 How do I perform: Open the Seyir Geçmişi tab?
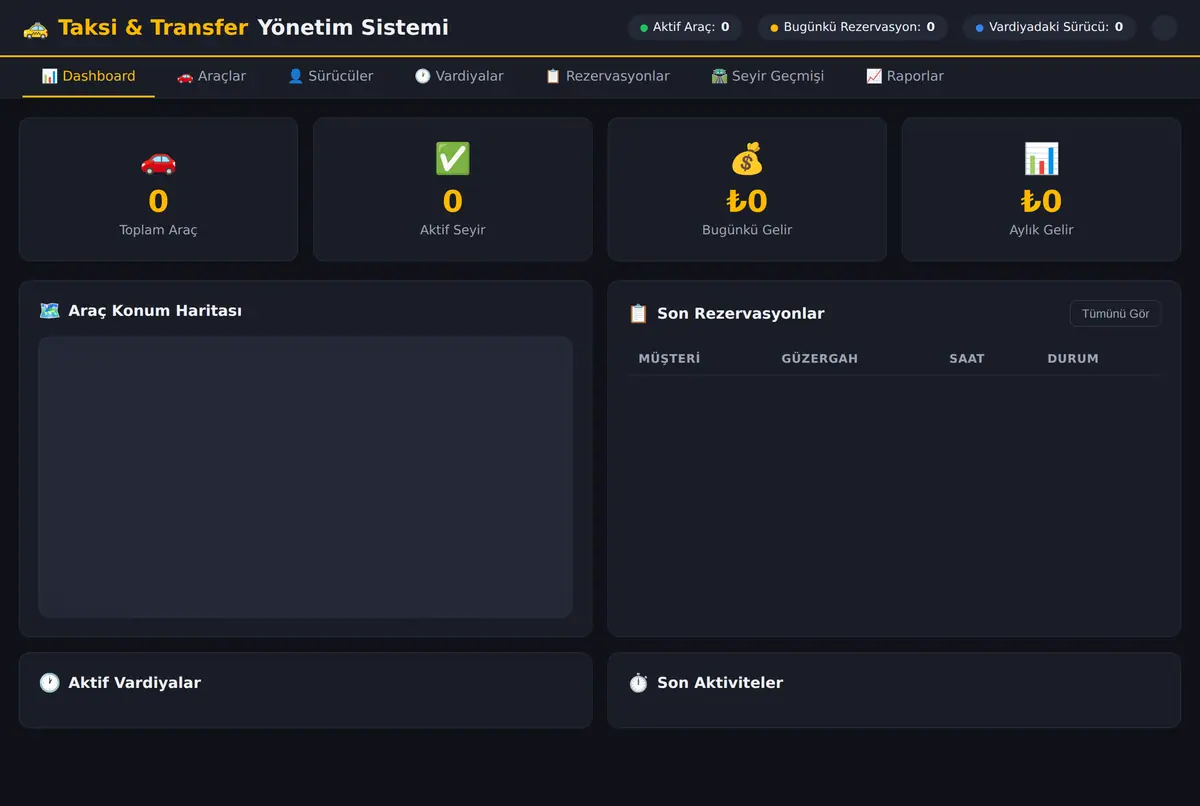point(767,76)
